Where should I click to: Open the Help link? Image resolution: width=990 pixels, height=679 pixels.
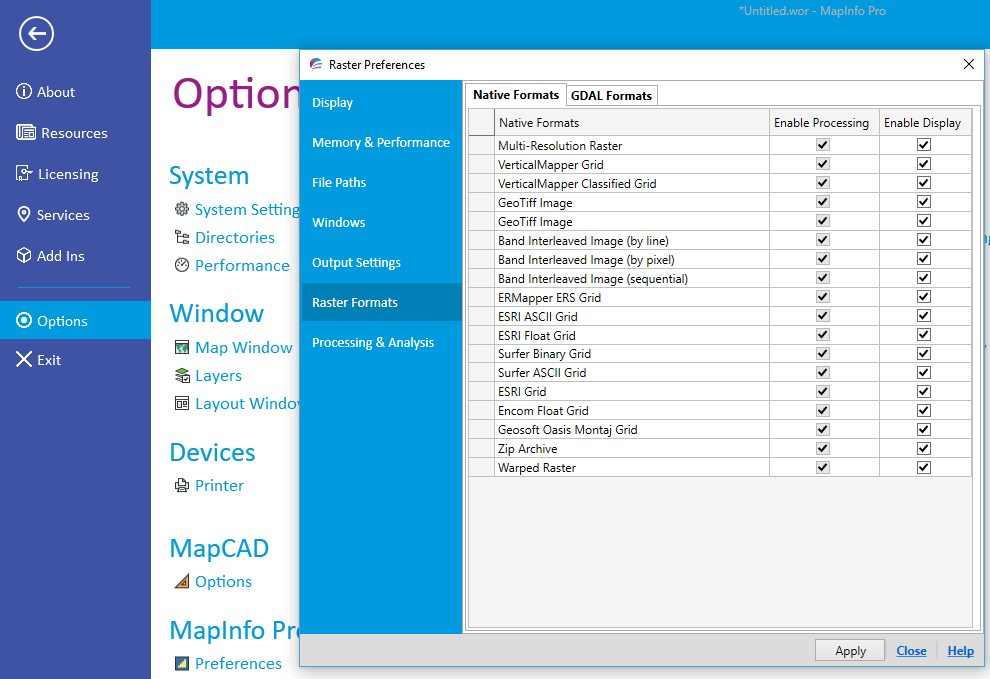[x=960, y=650]
